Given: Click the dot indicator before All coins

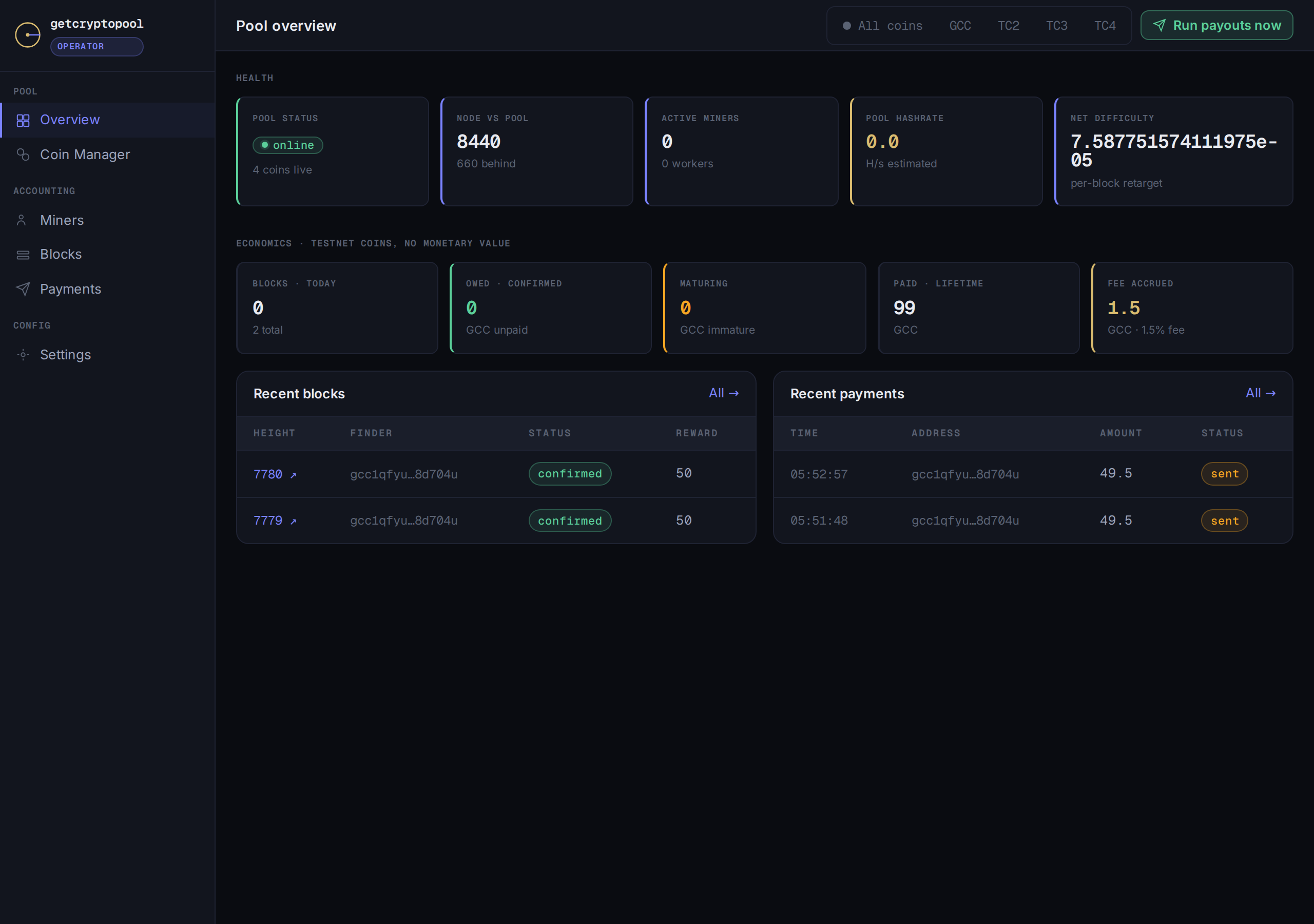Looking at the screenshot, I should point(846,26).
